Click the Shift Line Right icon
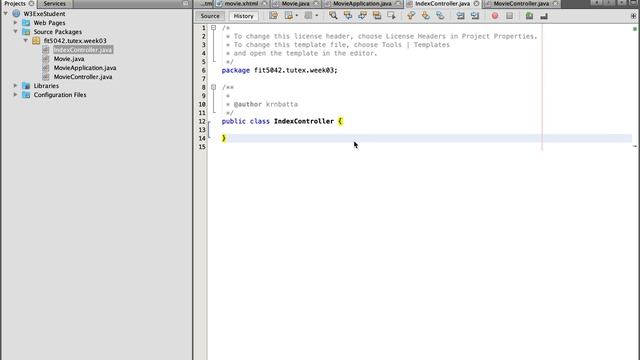The width and height of the screenshot is (640, 360). 475,16
